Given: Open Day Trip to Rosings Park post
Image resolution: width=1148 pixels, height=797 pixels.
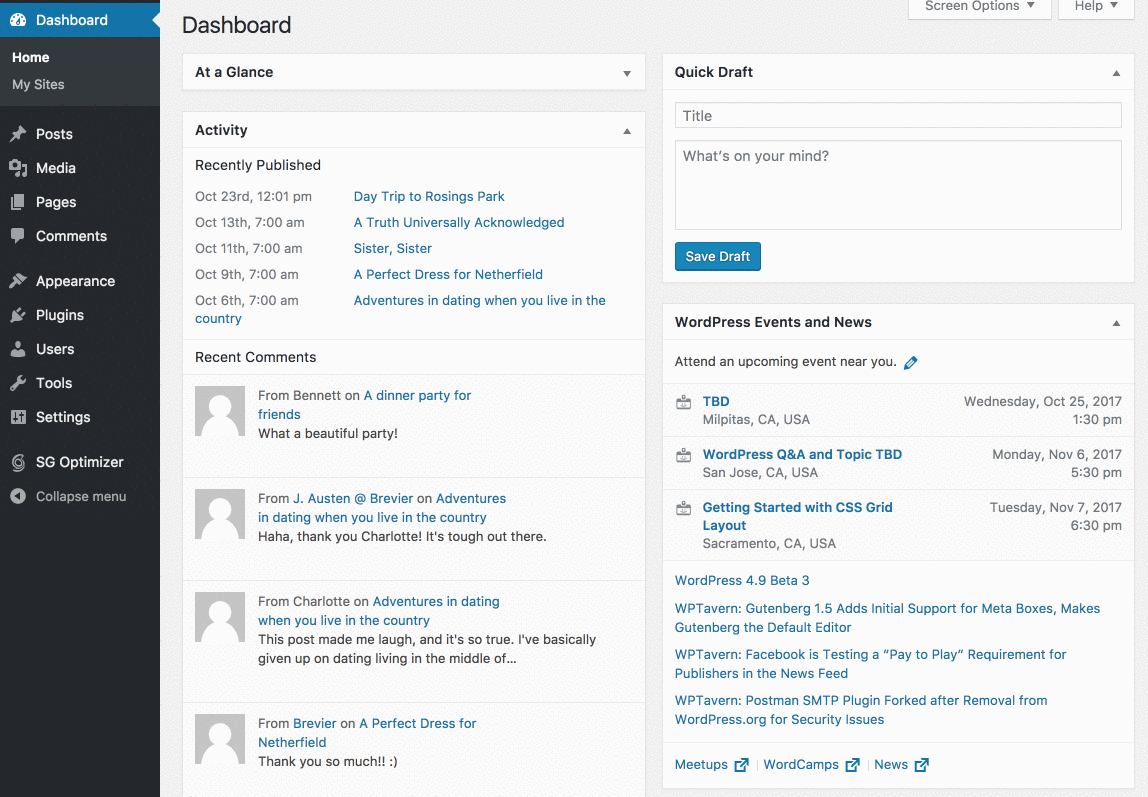Looking at the screenshot, I should (x=429, y=196).
